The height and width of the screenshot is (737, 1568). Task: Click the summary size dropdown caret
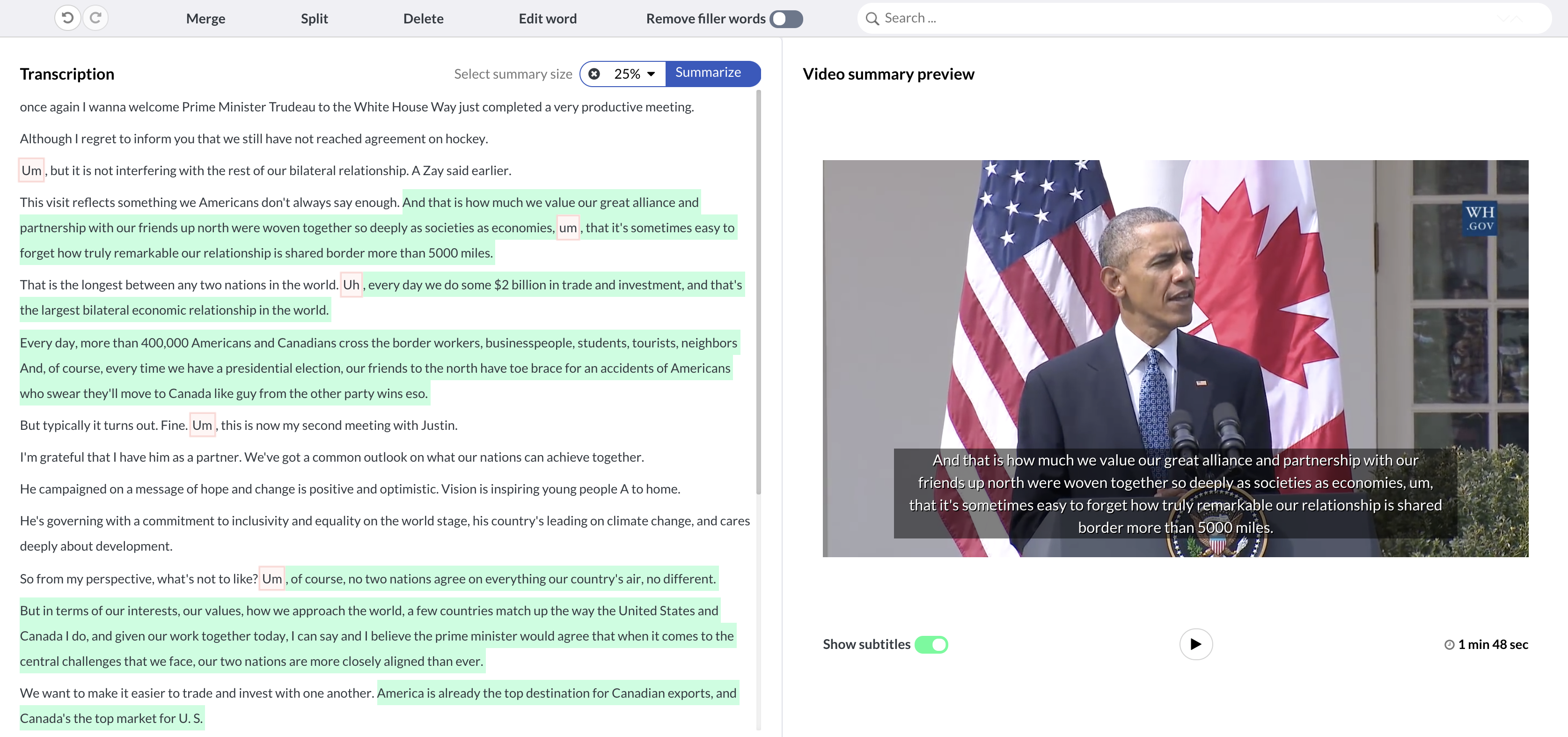click(x=651, y=74)
